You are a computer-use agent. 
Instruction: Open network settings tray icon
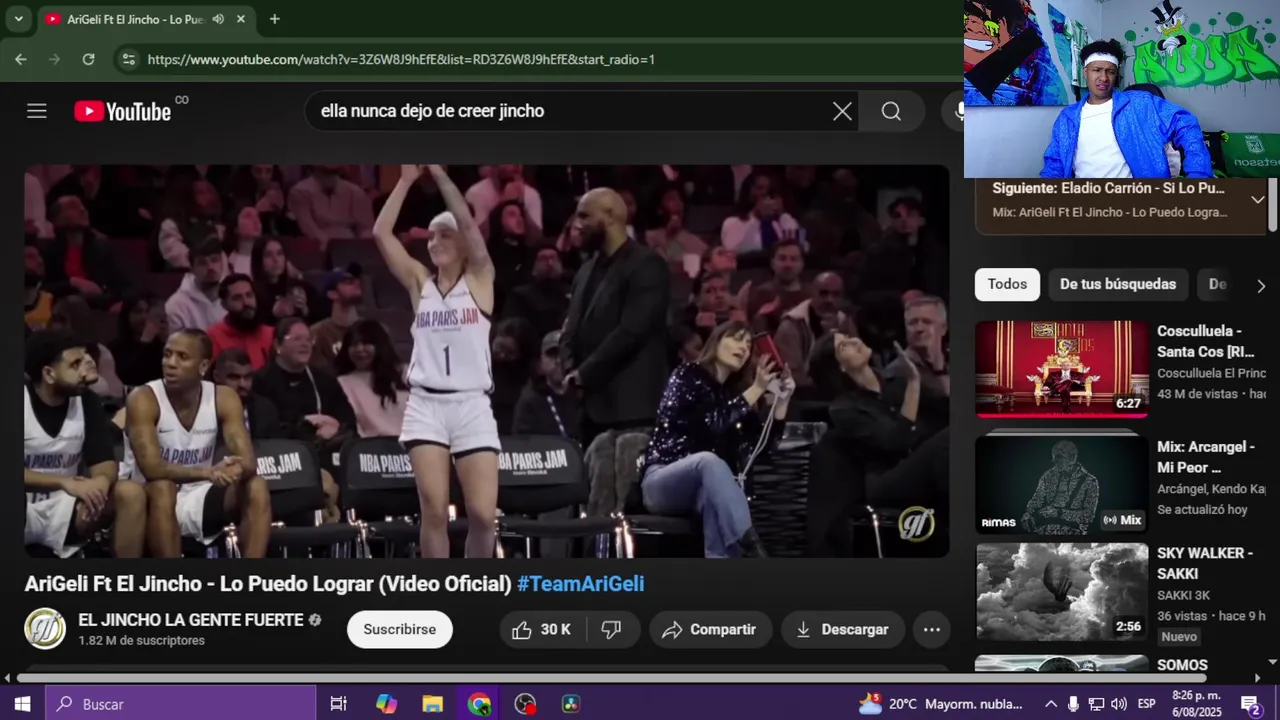coord(1096,704)
